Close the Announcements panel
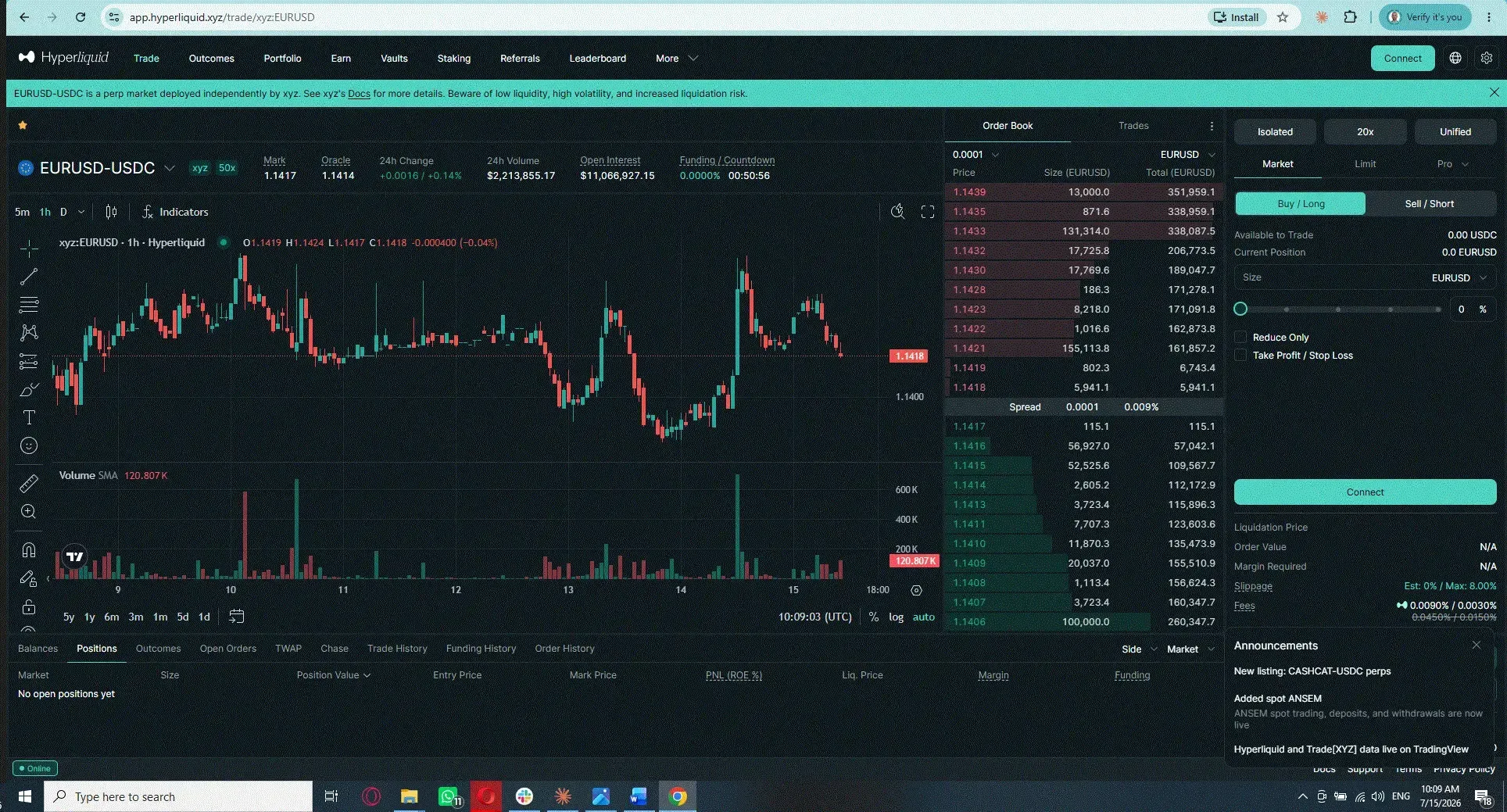 coord(1477,646)
